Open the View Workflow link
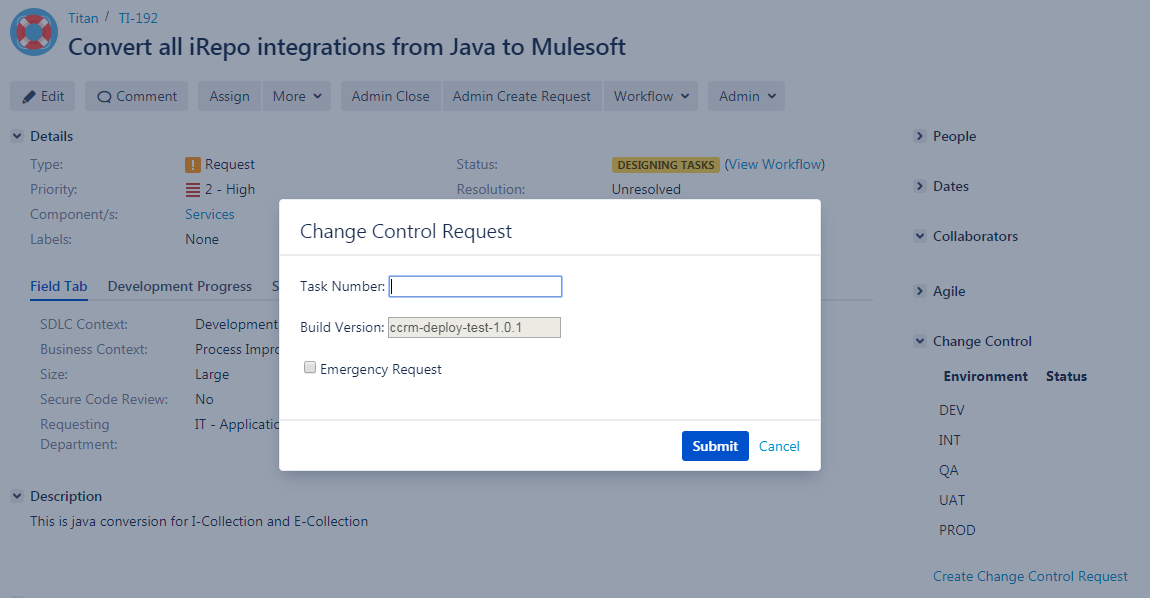This screenshot has width=1150, height=598. point(774,164)
